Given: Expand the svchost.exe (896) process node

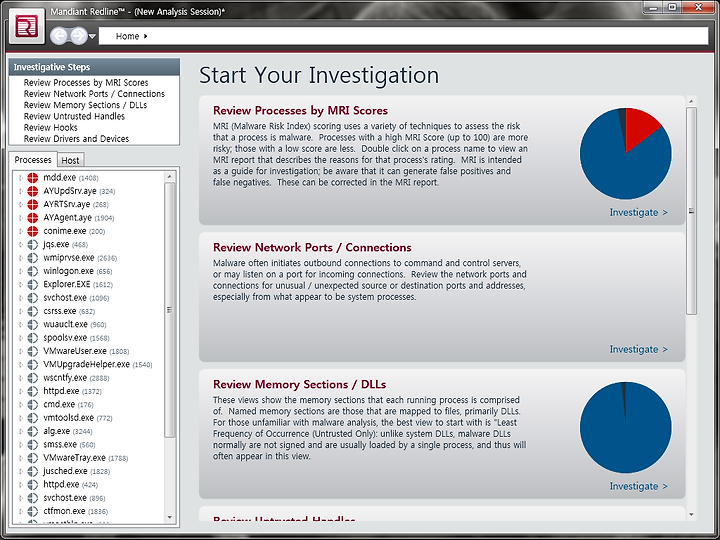Looking at the screenshot, I should point(21,498).
